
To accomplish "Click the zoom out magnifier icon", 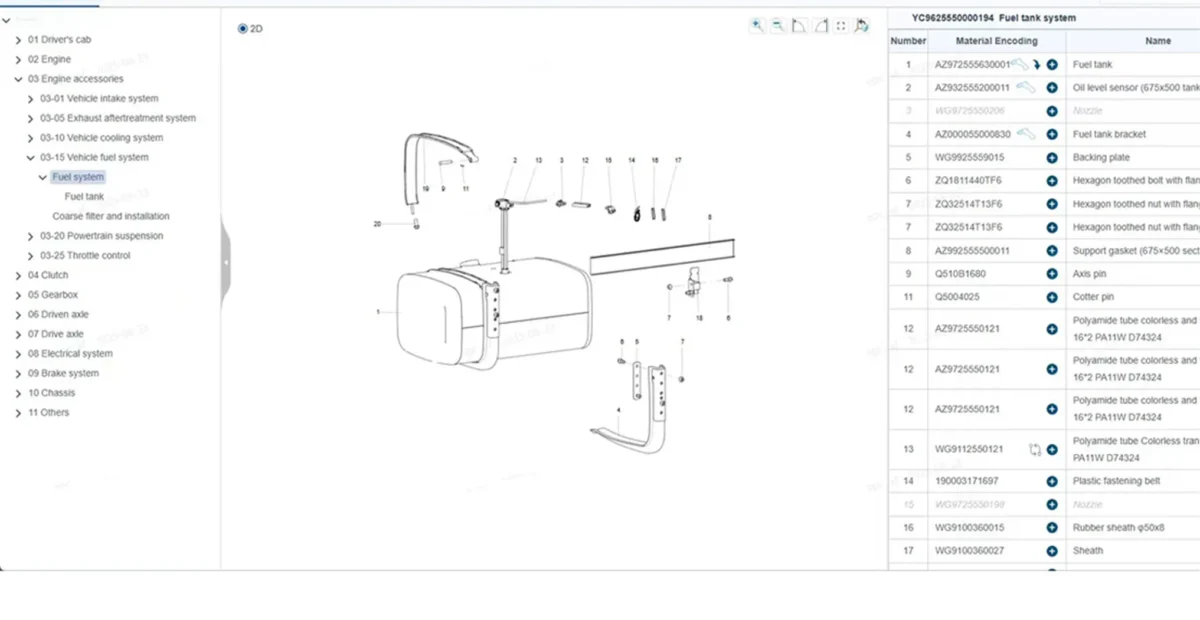I will (x=778, y=26).
